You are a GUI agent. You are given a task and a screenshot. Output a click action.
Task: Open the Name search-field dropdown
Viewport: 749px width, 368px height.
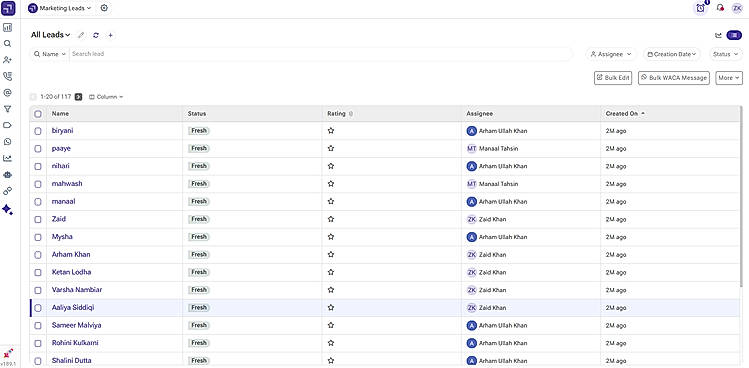coord(50,54)
